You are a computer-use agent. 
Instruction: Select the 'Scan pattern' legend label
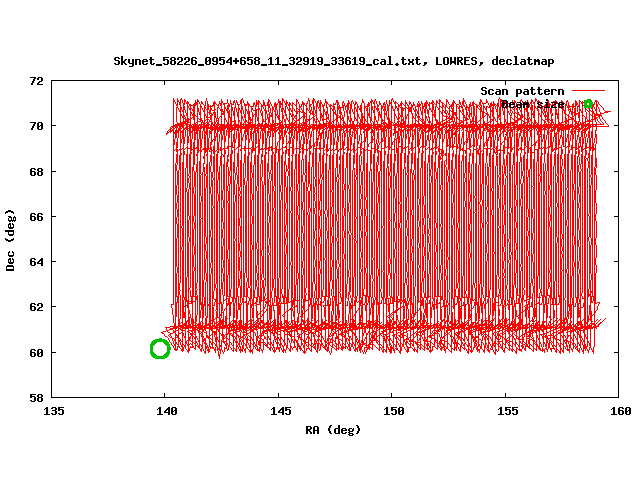522,91
